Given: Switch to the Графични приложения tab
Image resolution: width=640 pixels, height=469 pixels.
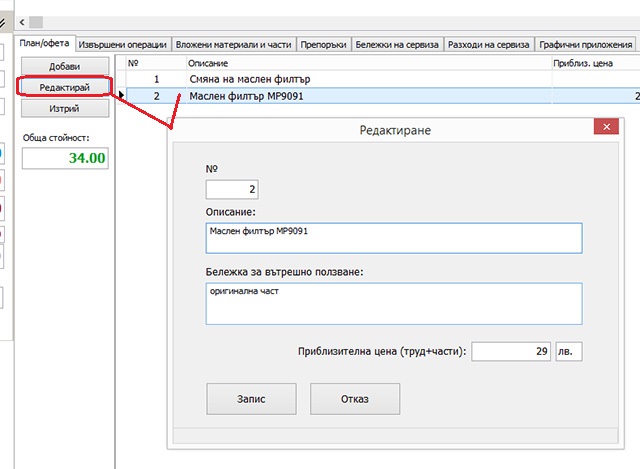Looking at the screenshot, I should 585,45.
